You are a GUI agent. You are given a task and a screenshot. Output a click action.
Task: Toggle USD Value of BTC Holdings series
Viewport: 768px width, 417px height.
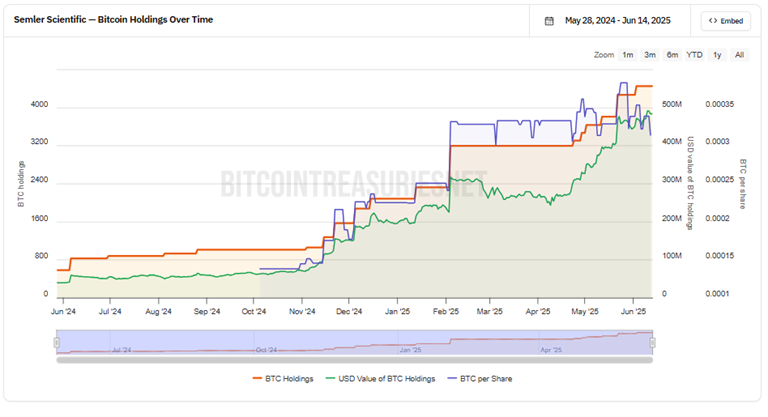pos(382,379)
